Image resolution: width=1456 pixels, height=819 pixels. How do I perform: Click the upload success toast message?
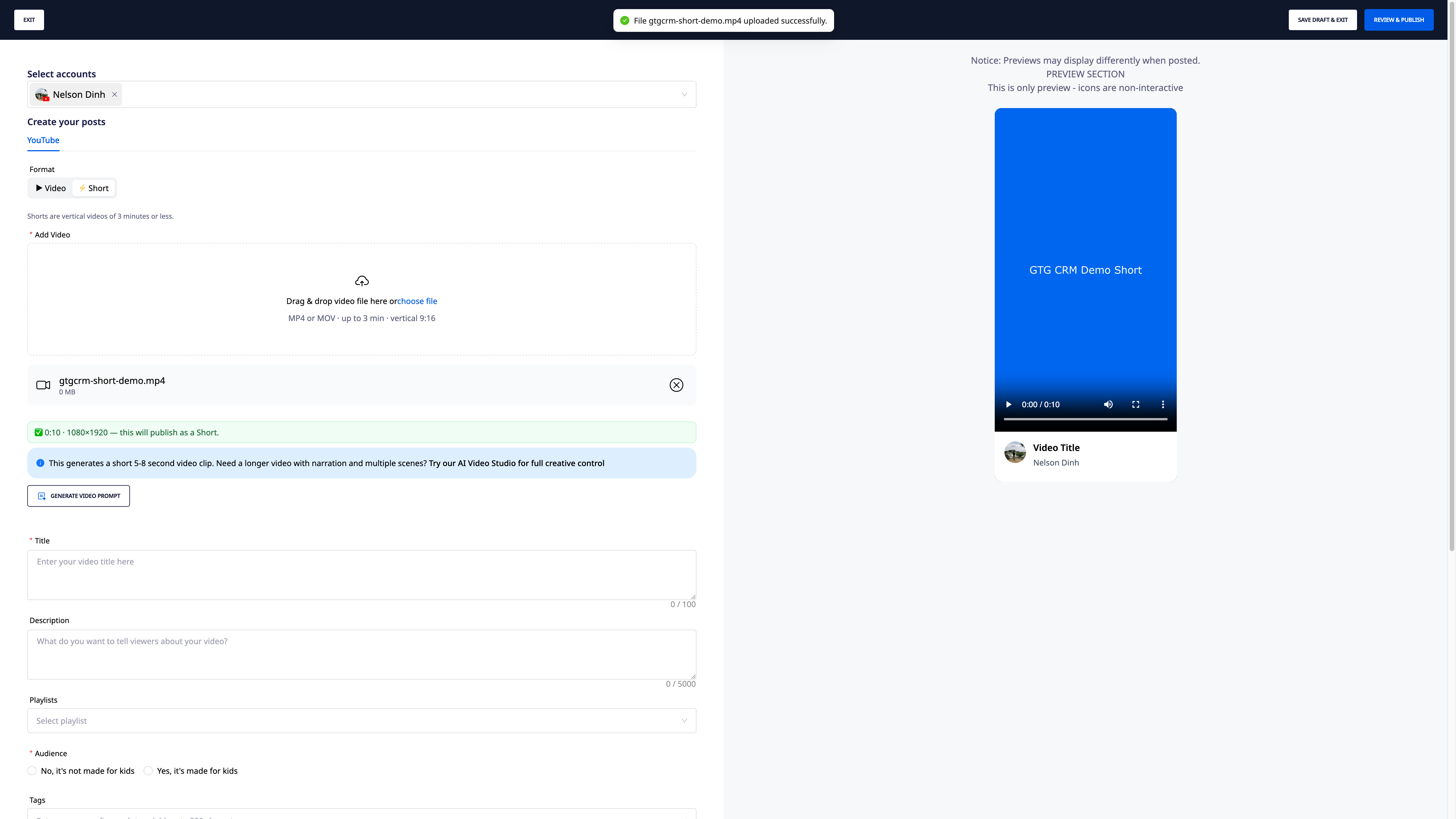tap(723, 20)
